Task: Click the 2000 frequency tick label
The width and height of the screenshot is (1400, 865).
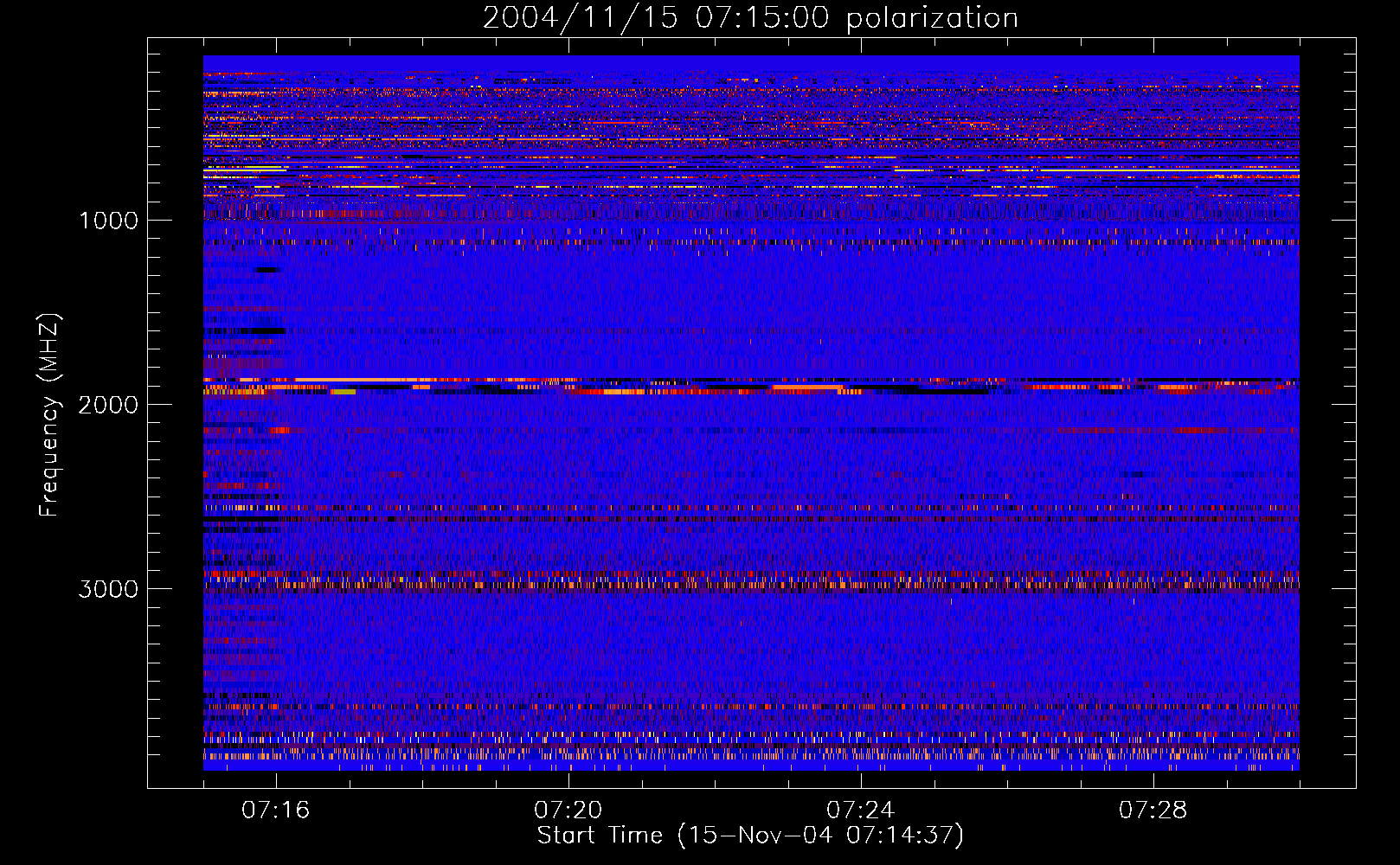Action: click(107, 405)
